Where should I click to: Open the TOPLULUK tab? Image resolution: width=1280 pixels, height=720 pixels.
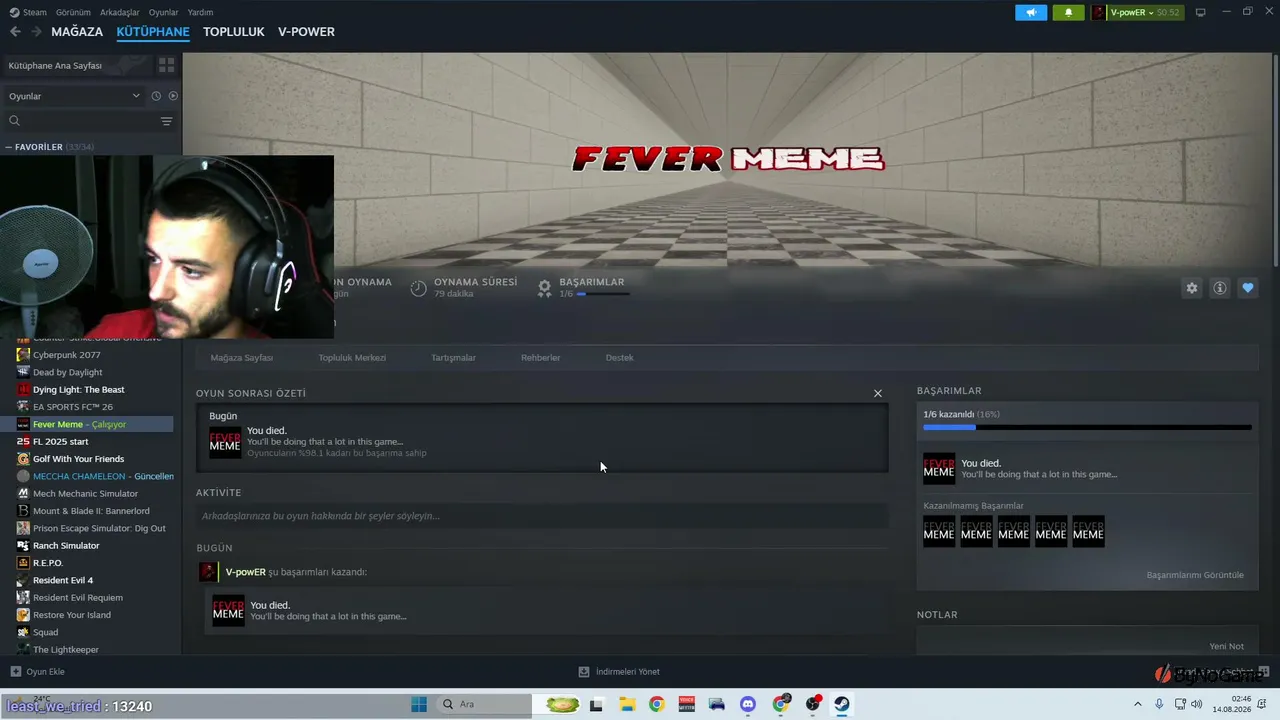(x=234, y=32)
